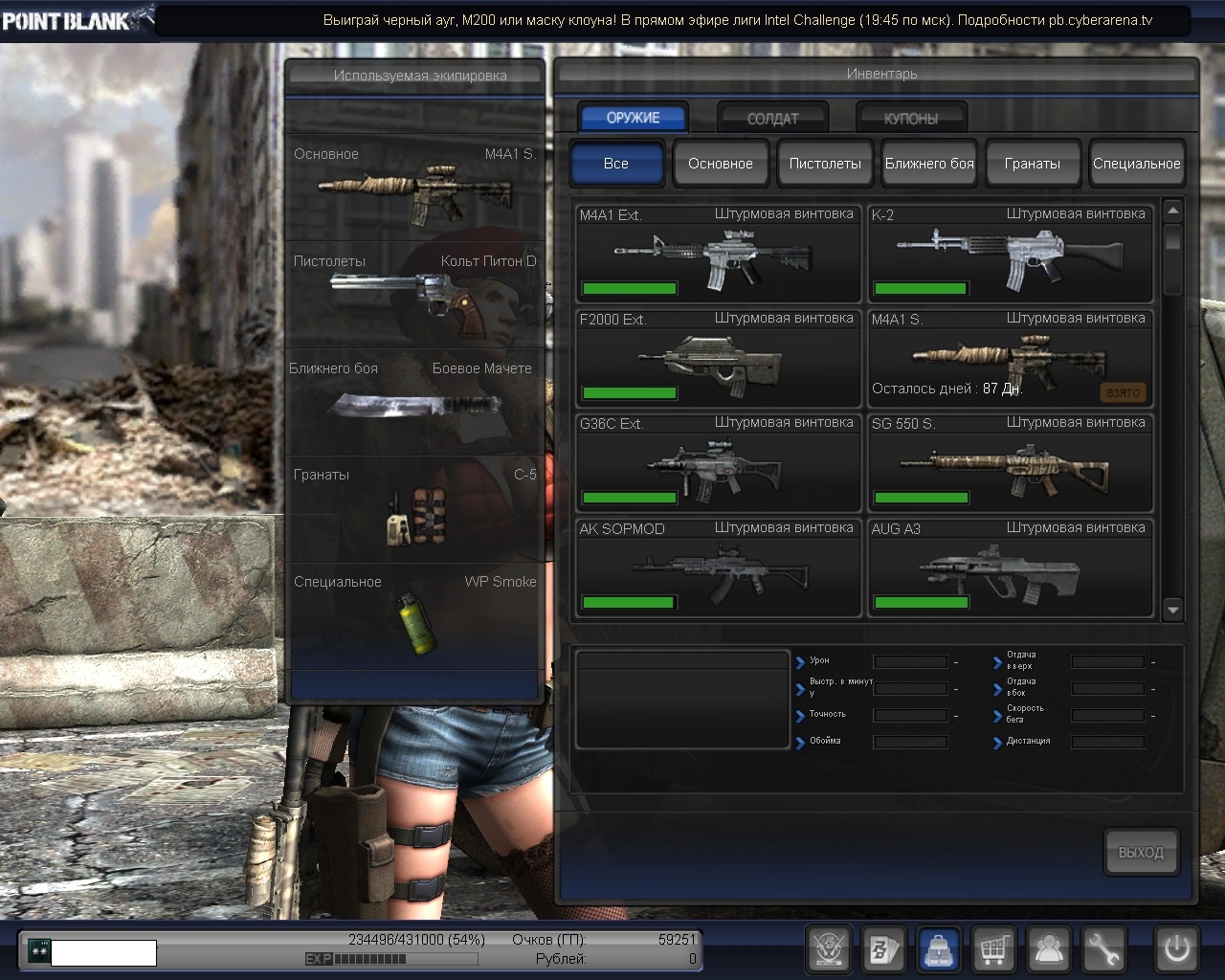The width and height of the screenshot is (1225, 980).
Task: Click the experience text 234496/431000 (54%)
Action: point(416,940)
